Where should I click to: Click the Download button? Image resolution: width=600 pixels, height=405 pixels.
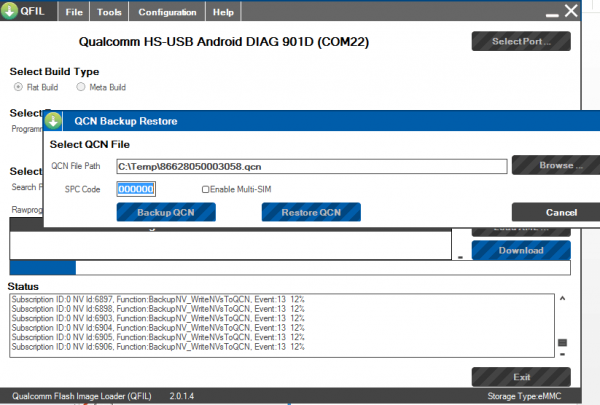tap(521, 250)
